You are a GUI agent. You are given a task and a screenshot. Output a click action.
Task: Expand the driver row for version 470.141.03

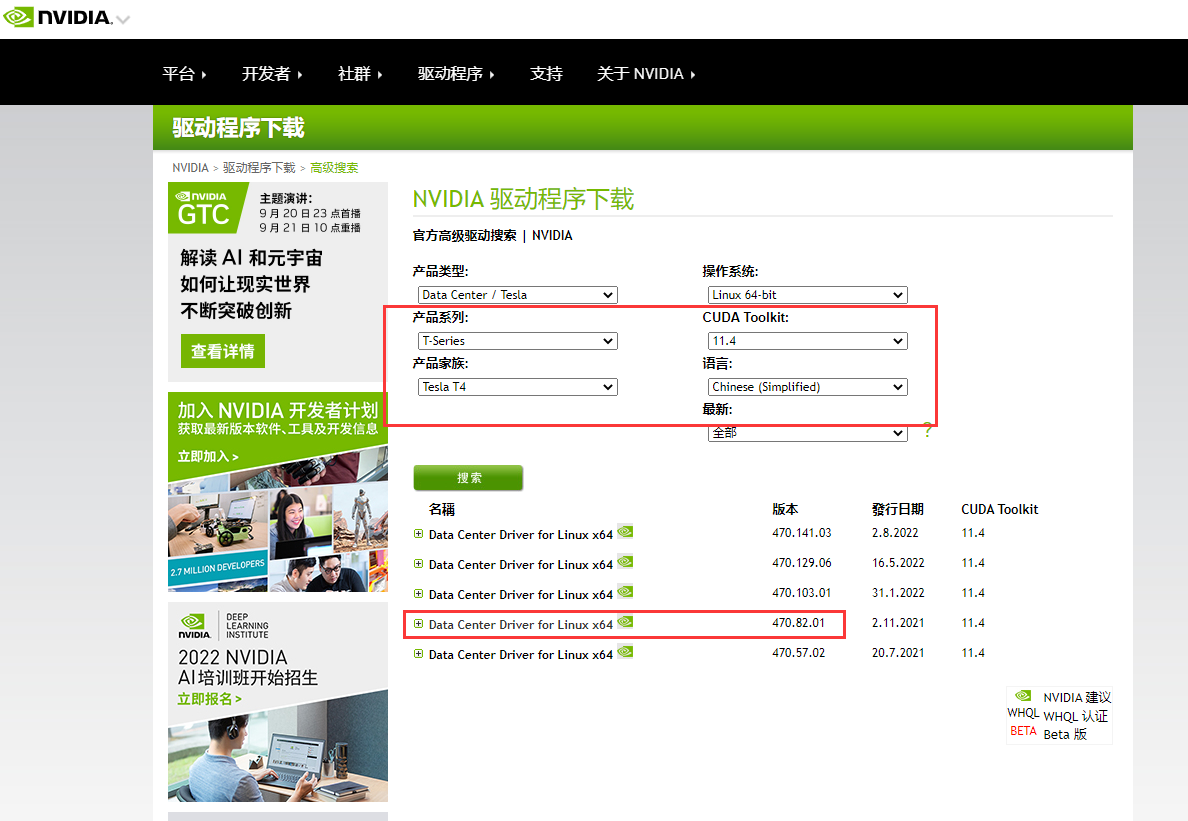(x=418, y=533)
